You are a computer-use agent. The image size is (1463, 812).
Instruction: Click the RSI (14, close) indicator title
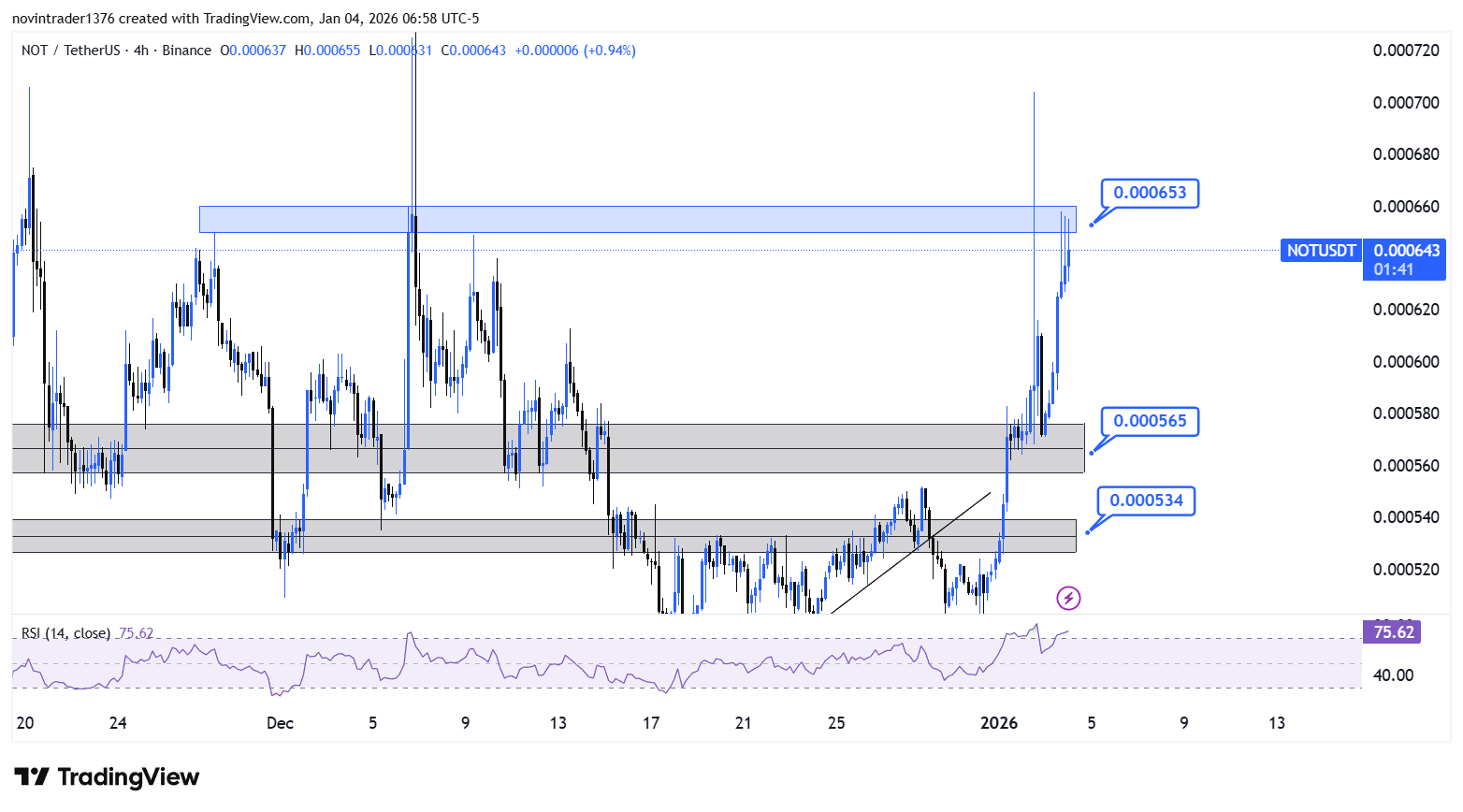click(65, 633)
